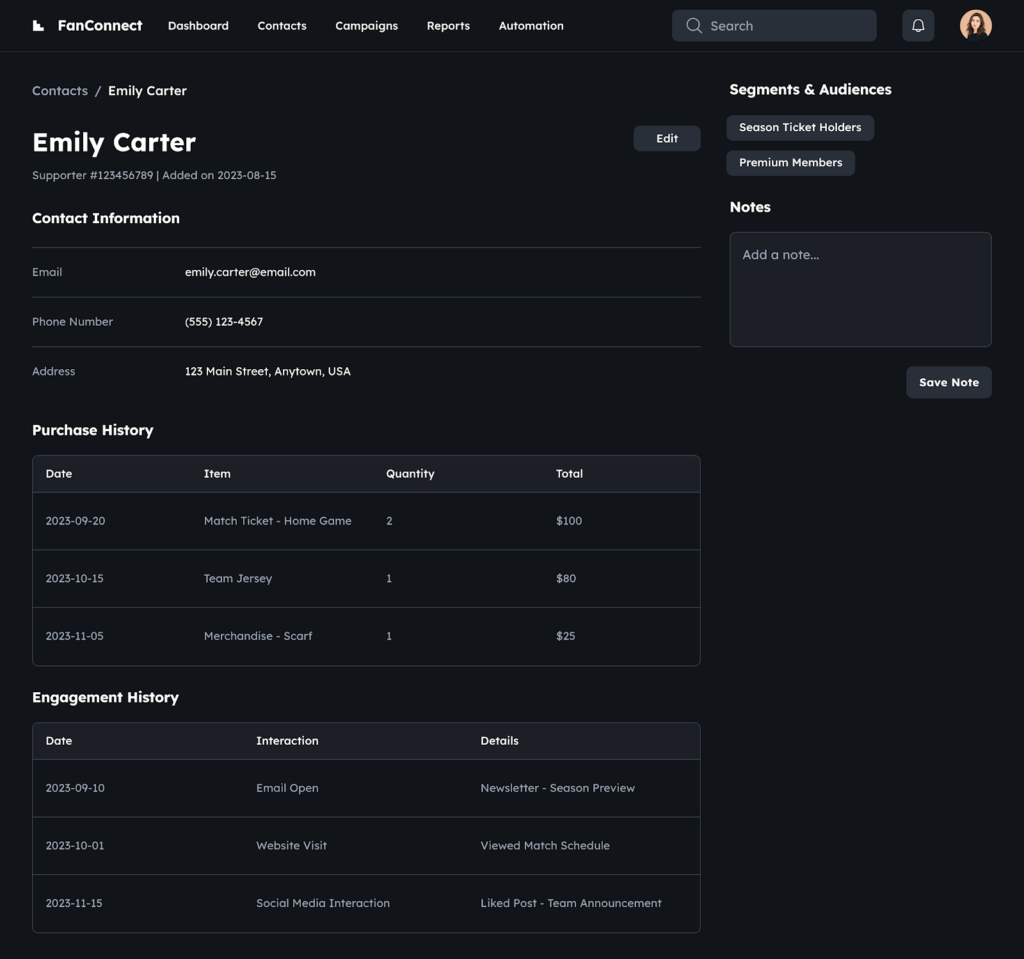Image resolution: width=1024 pixels, height=959 pixels.
Task: Open the Contacts menu item
Action: 282,26
